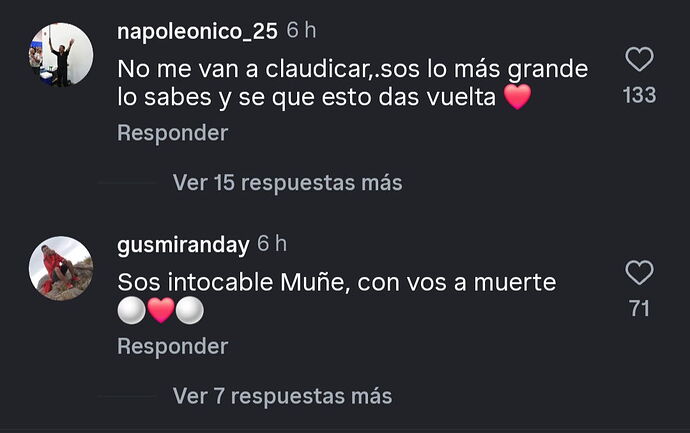
Task: Open gusmiranday's profile picture
Action: pos(61,268)
